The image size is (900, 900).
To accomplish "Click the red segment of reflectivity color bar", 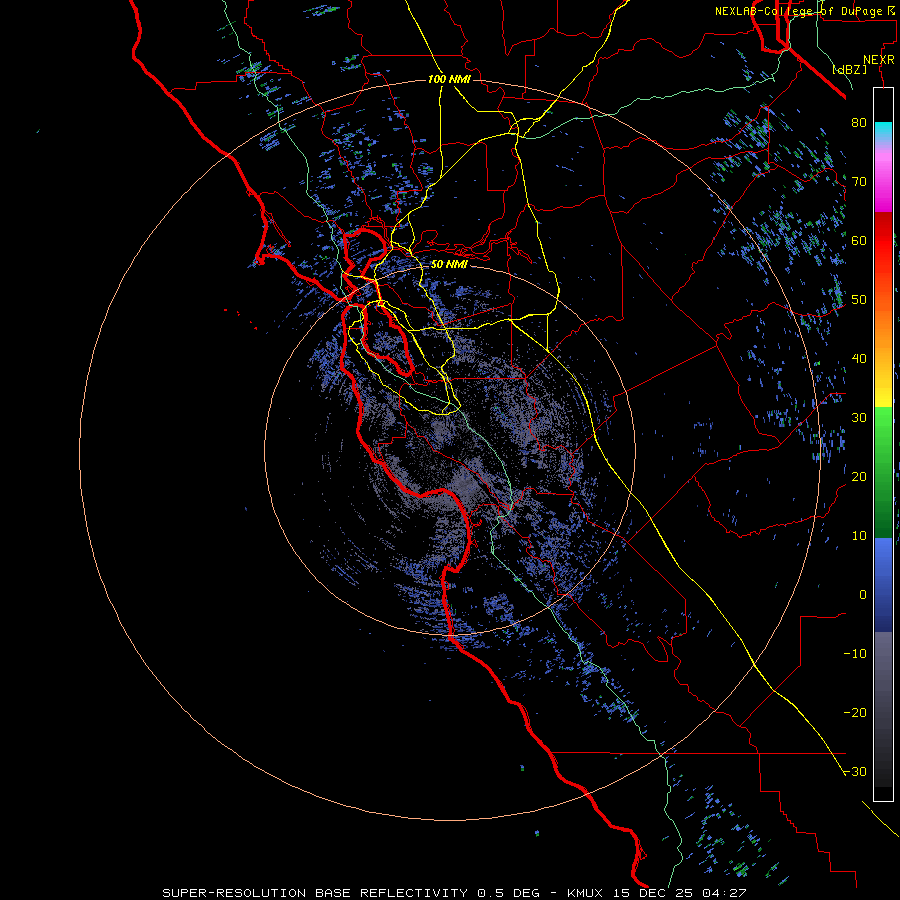I will pos(883,241).
